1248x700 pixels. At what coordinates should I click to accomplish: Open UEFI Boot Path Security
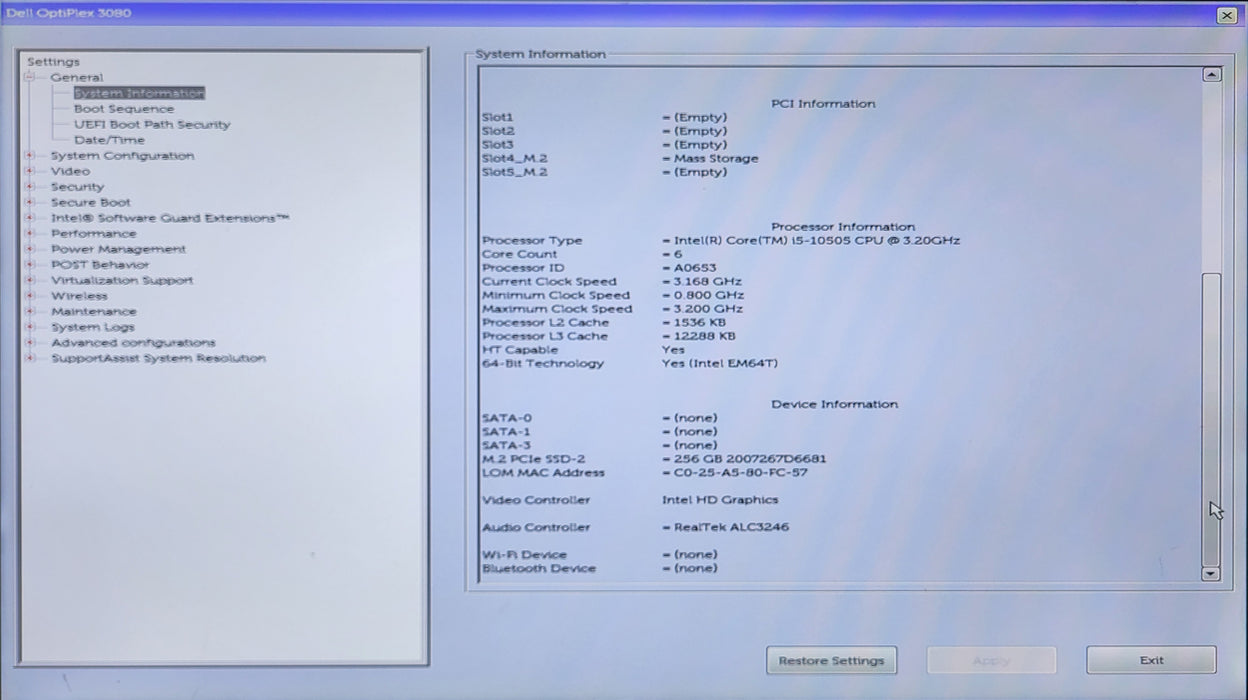tap(152, 125)
